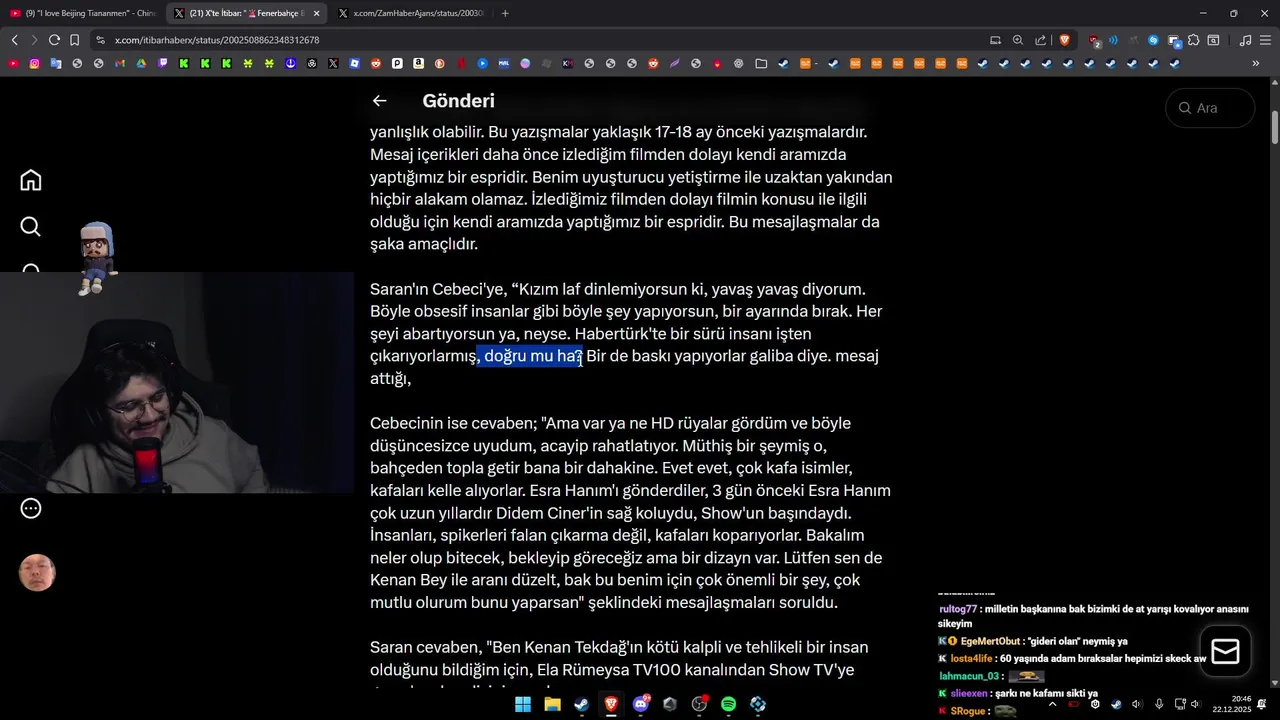Click the Ara search field
The image size is (1280, 720).
click(x=1210, y=108)
